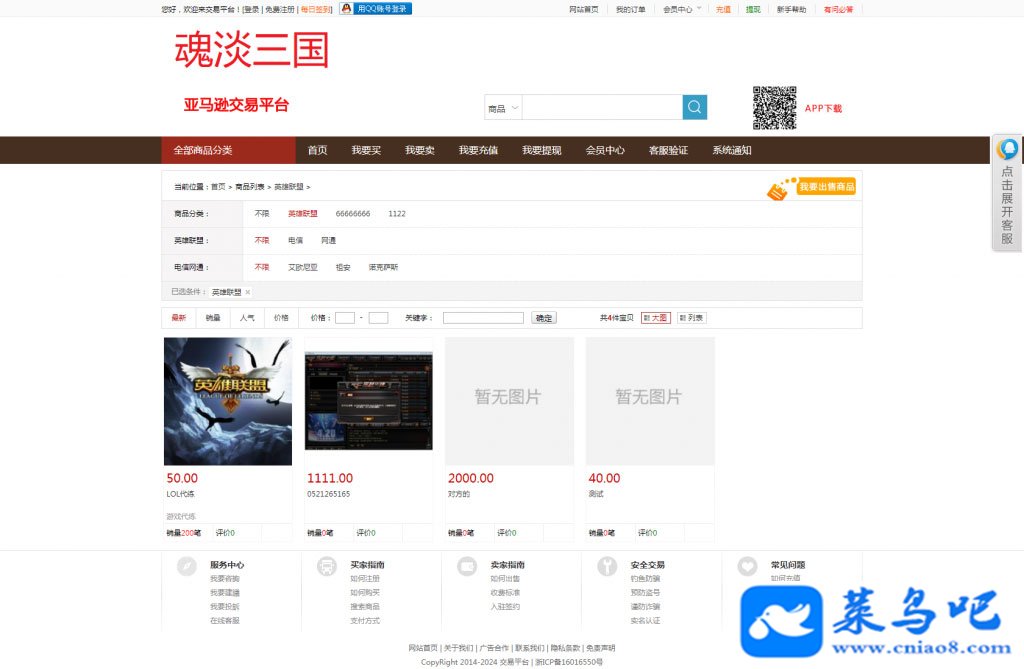
Task: Open 我要提现 in the navigation bar
Action: coord(541,150)
